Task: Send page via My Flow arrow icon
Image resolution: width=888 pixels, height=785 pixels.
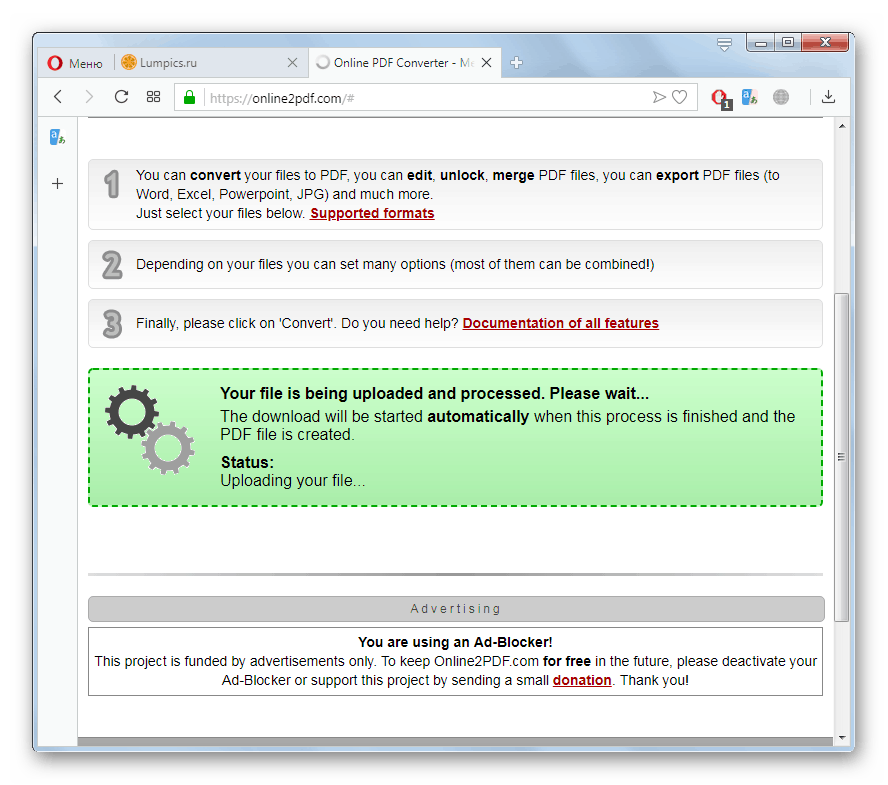Action: click(x=659, y=97)
